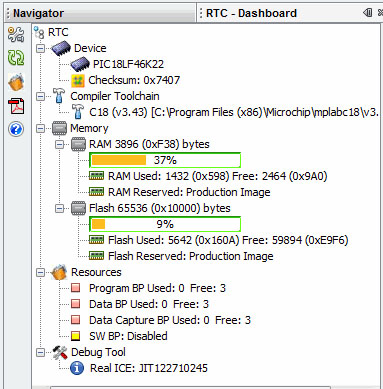Collapse the Resources tree node
Image resolution: width=383 pixels, height=389 pixels.
(x=40, y=273)
